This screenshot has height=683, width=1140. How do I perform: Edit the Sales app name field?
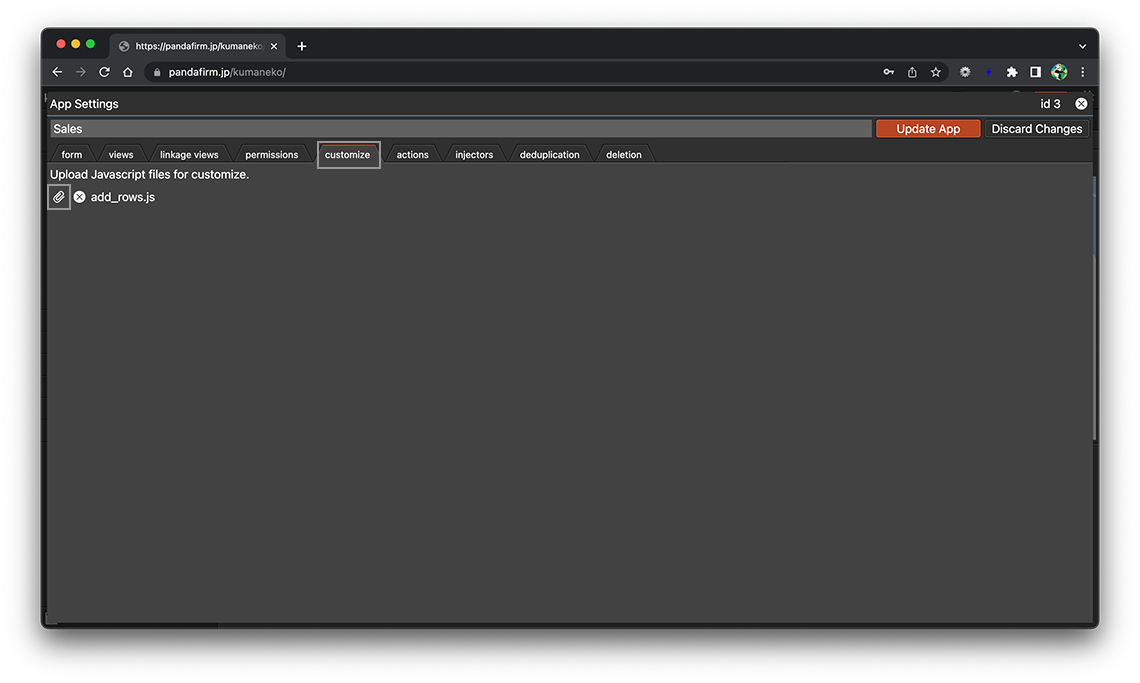click(460, 129)
